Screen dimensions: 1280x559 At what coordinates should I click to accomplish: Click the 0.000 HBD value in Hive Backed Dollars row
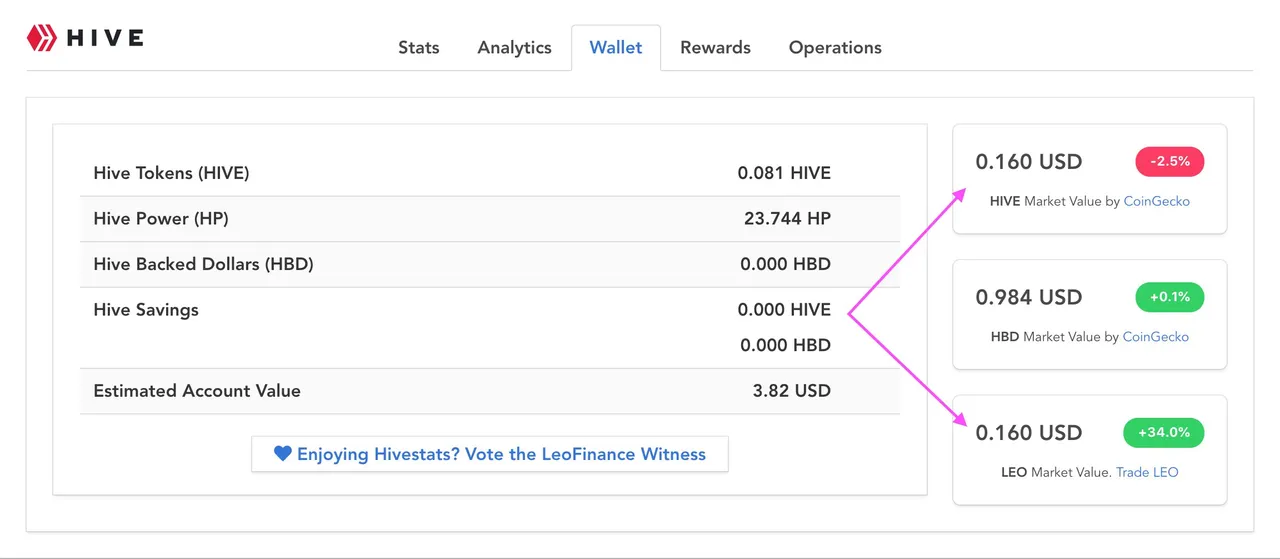coord(785,264)
